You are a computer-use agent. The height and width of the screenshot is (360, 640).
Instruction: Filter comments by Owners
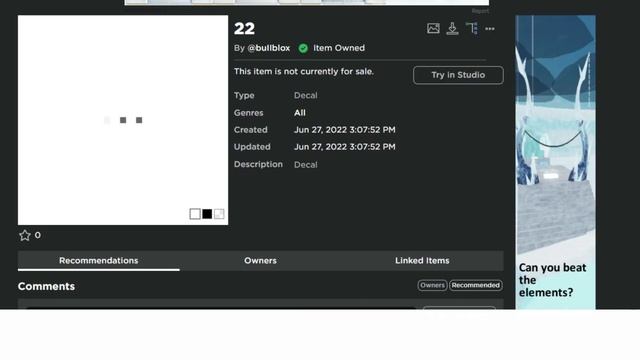click(x=432, y=285)
